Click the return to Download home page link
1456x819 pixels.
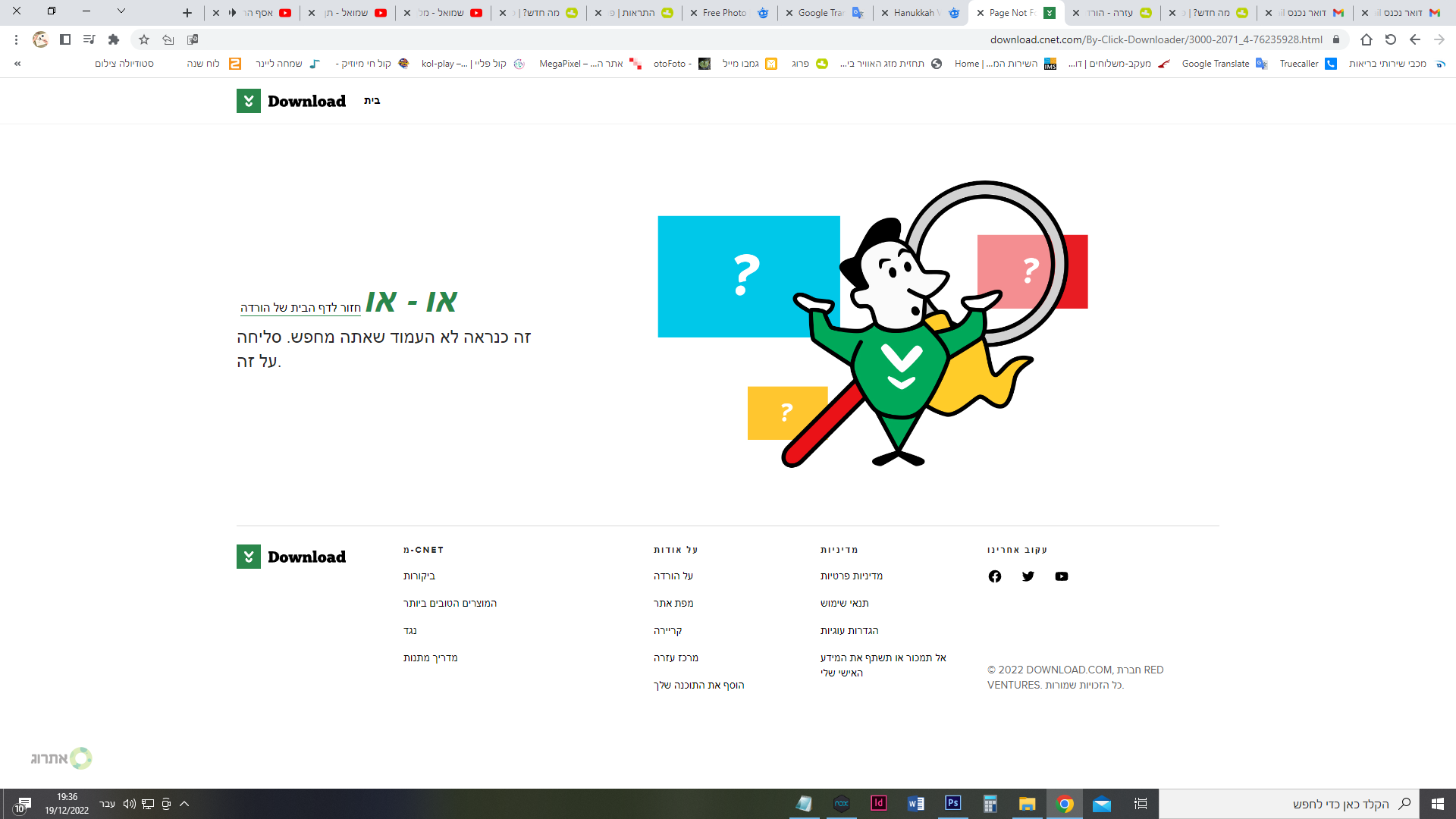300,308
